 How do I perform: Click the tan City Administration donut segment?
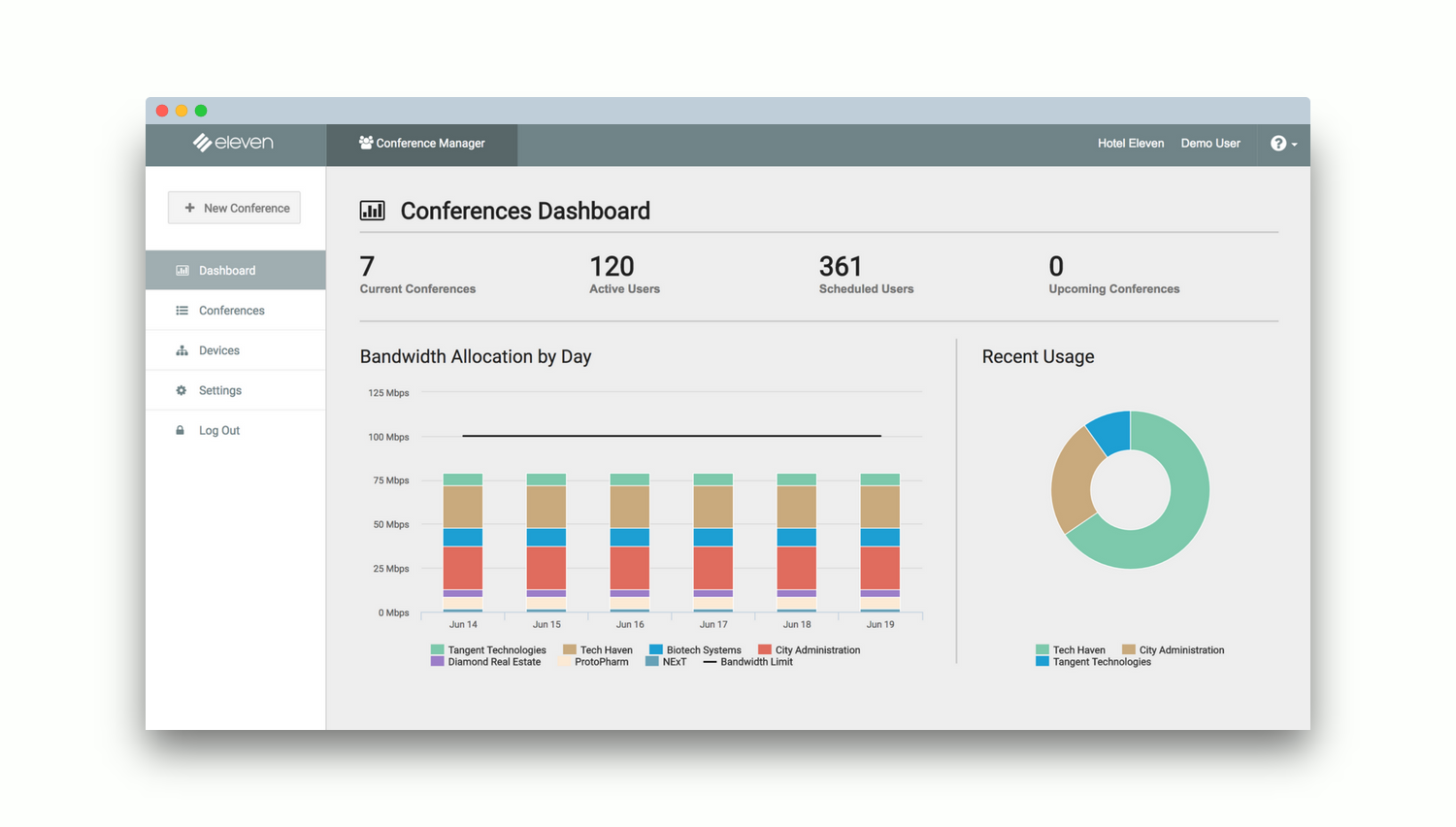(1073, 480)
